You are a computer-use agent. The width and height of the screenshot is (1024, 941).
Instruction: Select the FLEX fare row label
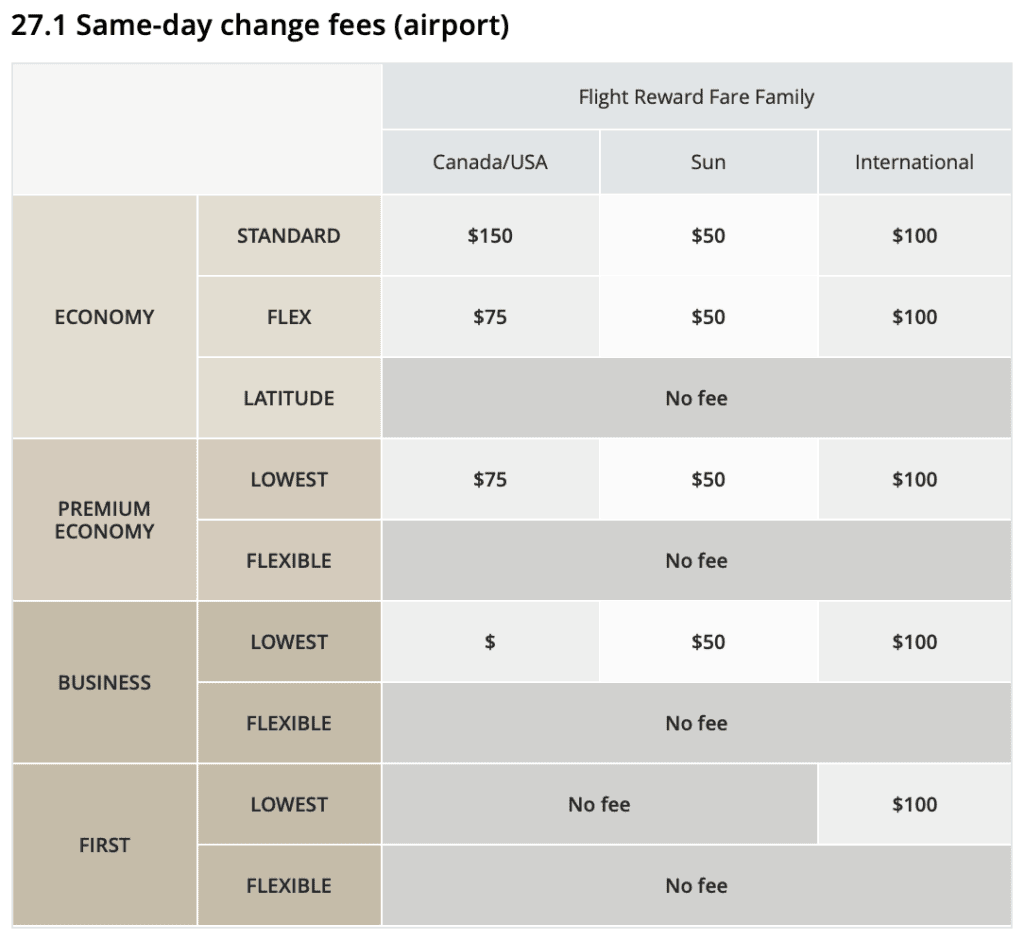tap(288, 317)
